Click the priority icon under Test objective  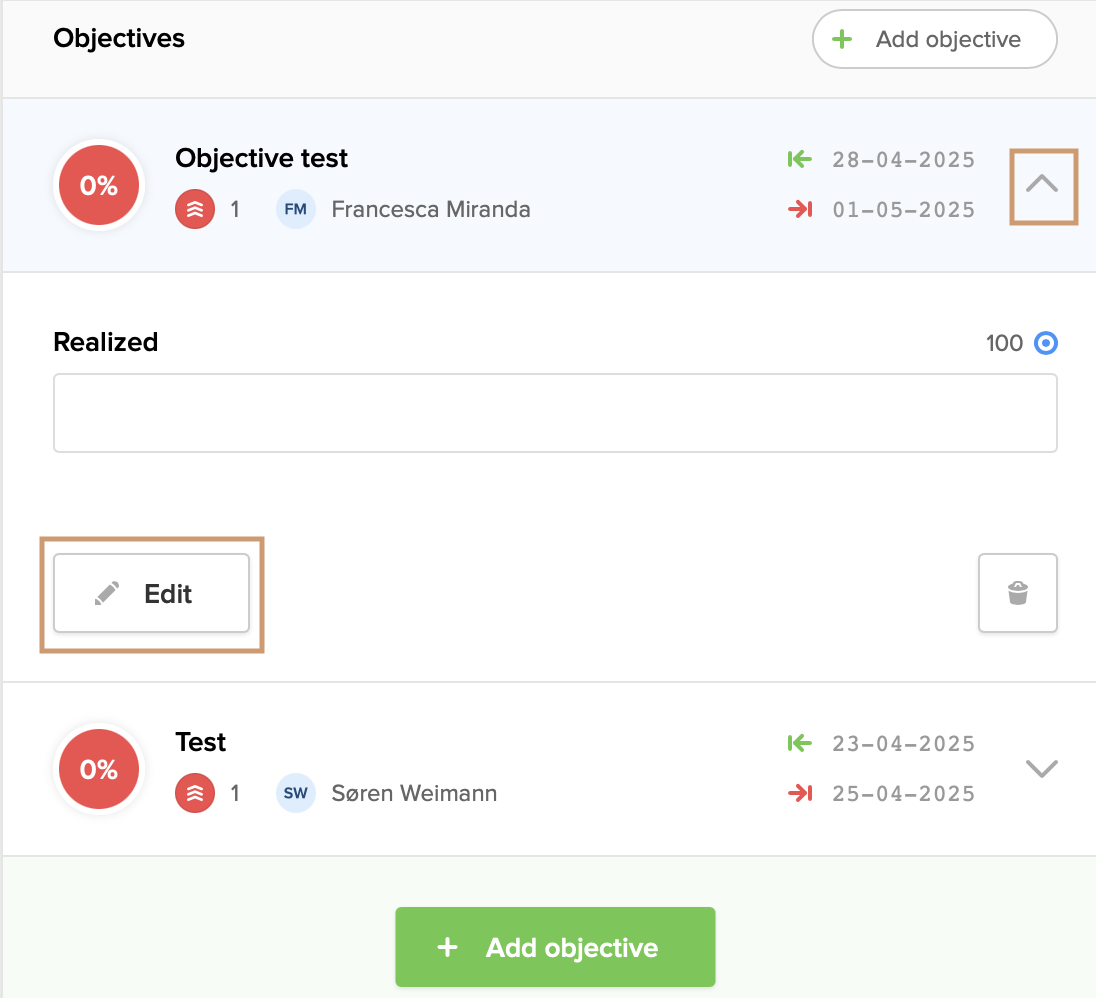(195, 794)
